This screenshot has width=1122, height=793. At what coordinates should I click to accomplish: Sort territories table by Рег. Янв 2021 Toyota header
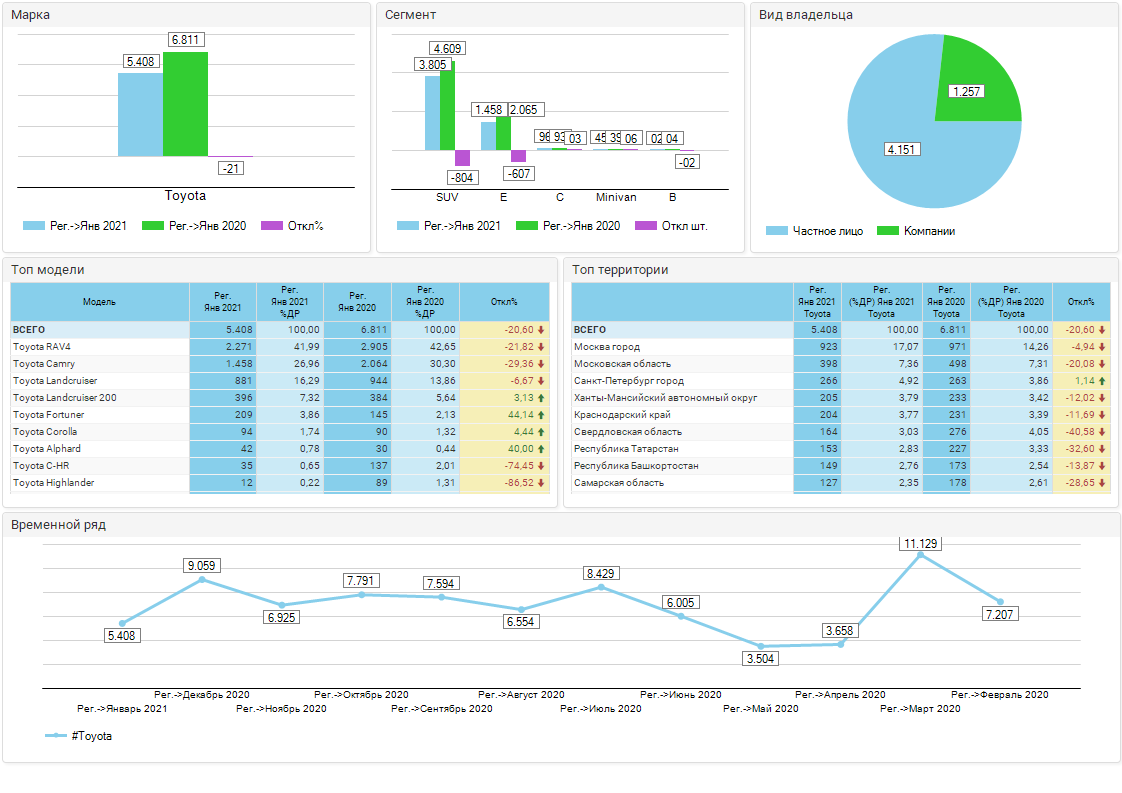817,301
